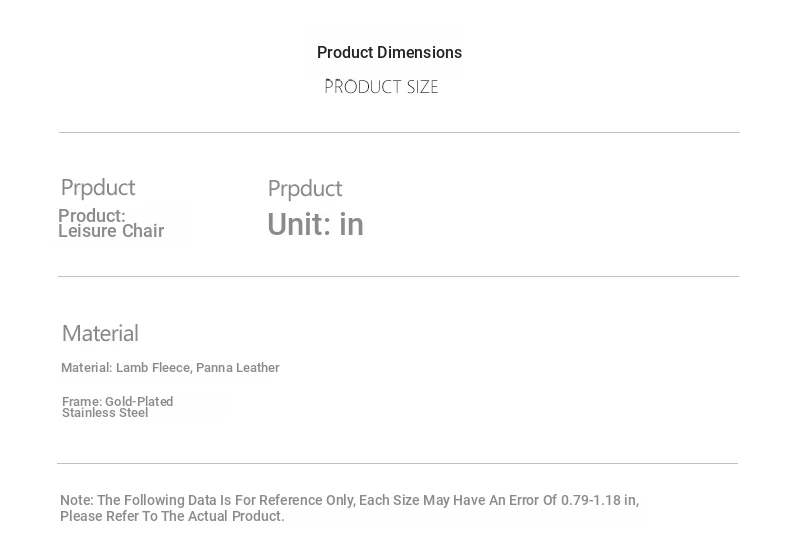Click the 'Stainless Steel' text

tap(105, 413)
